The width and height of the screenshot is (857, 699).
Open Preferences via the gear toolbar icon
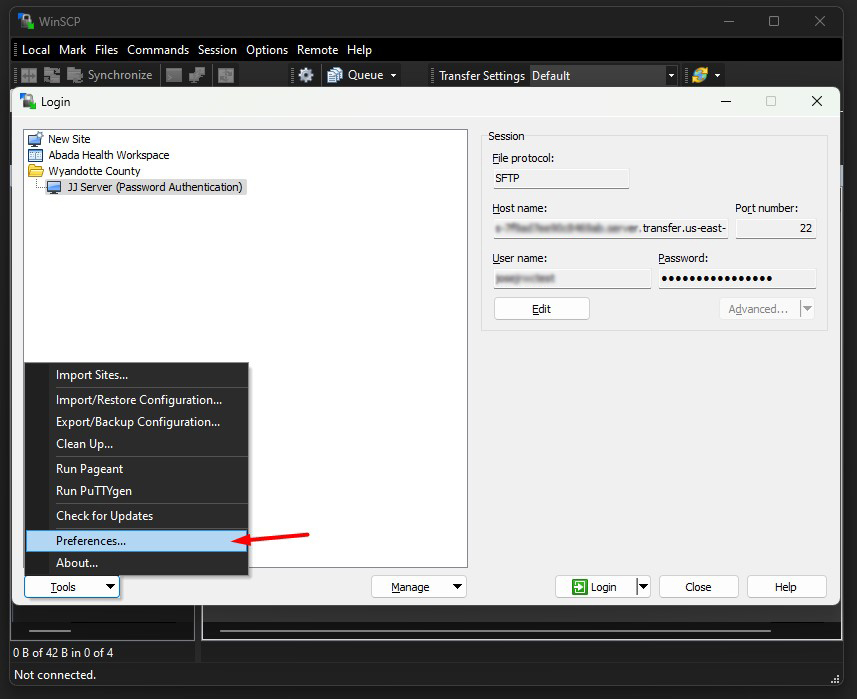pyautogui.click(x=306, y=75)
